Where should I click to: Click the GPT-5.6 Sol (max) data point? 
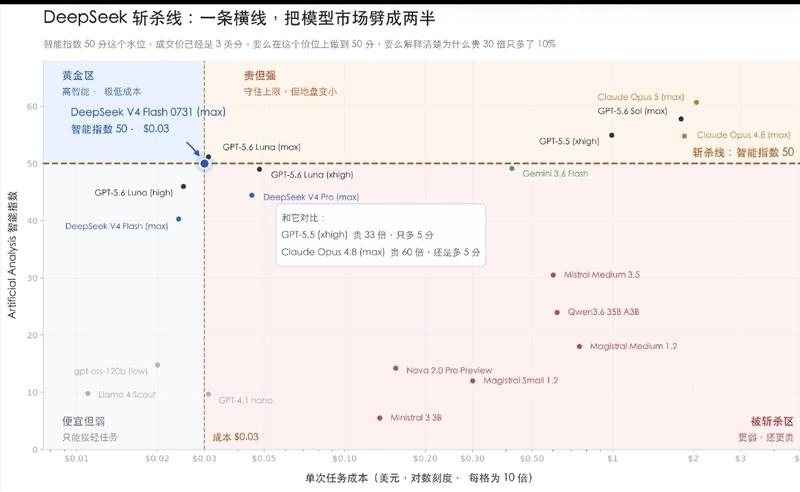[x=681, y=119]
